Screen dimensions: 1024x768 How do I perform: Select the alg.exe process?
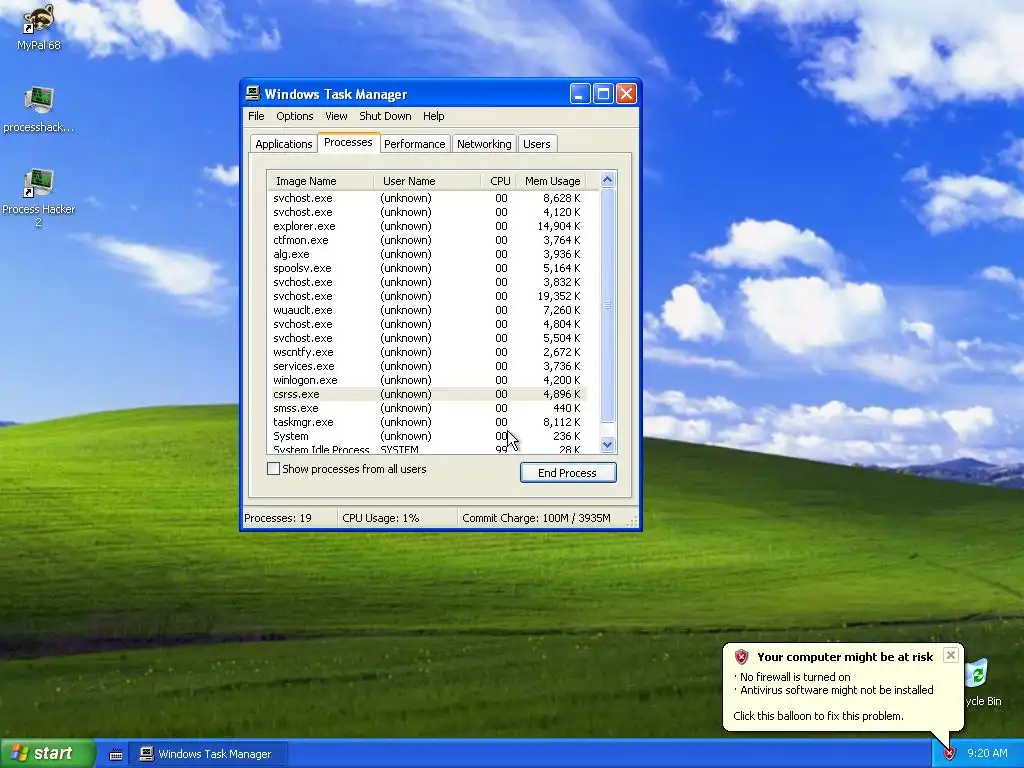pyautogui.click(x=427, y=254)
